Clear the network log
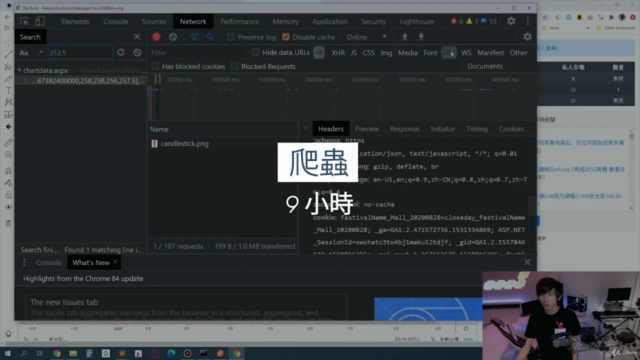 [x=173, y=37]
